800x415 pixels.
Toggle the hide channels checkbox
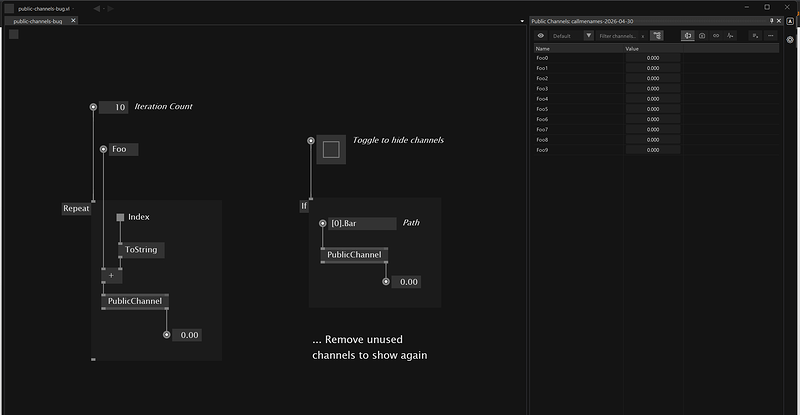coord(331,150)
